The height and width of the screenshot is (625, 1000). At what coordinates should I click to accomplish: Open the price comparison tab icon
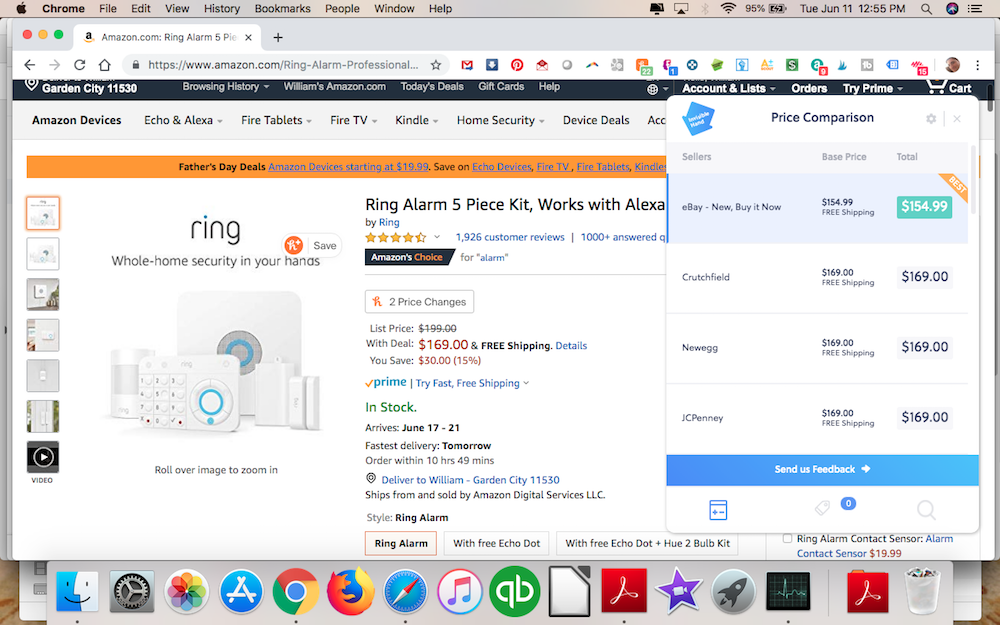(718, 510)
